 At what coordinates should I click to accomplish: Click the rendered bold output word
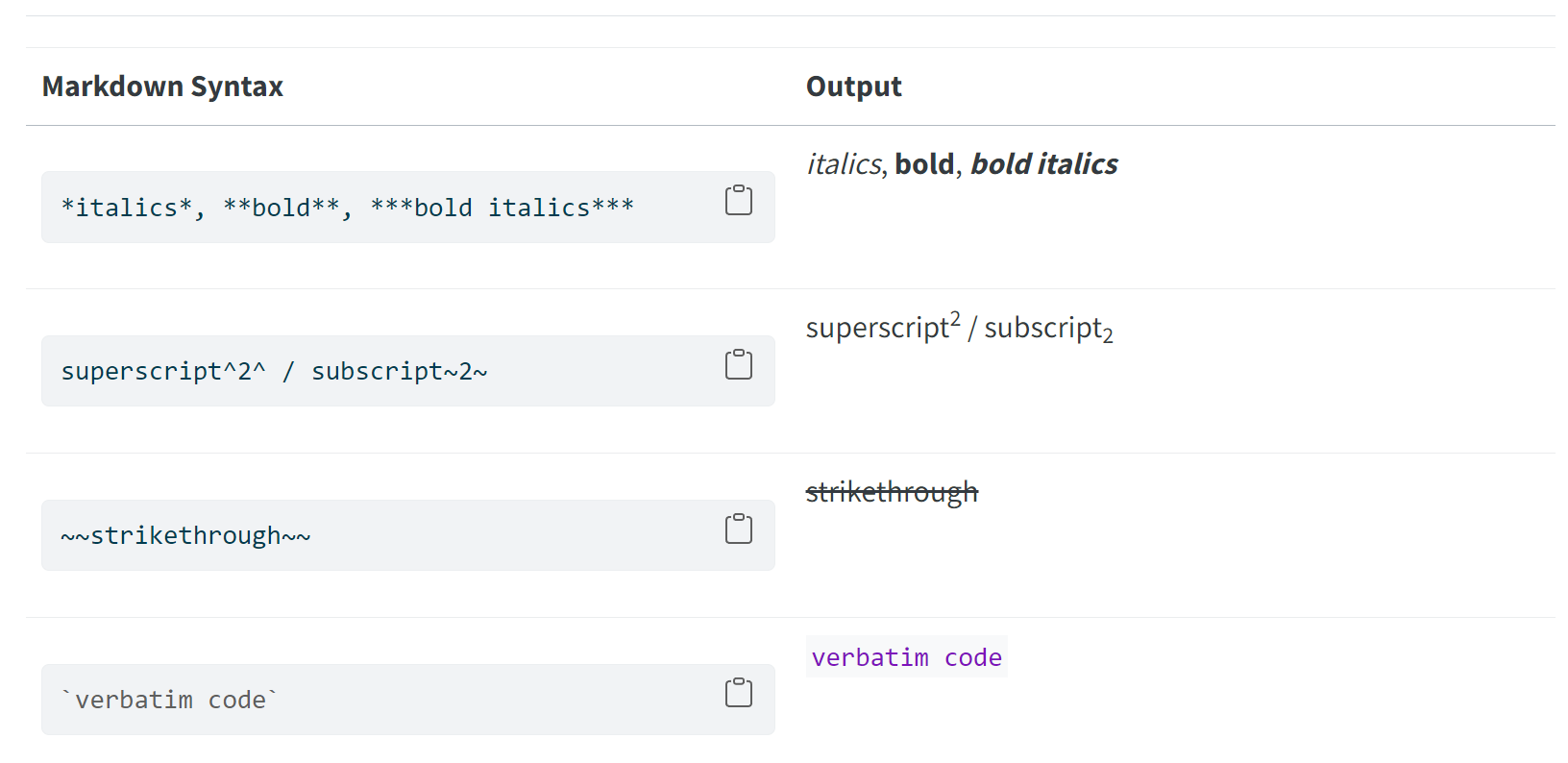(x=924, y=164)
